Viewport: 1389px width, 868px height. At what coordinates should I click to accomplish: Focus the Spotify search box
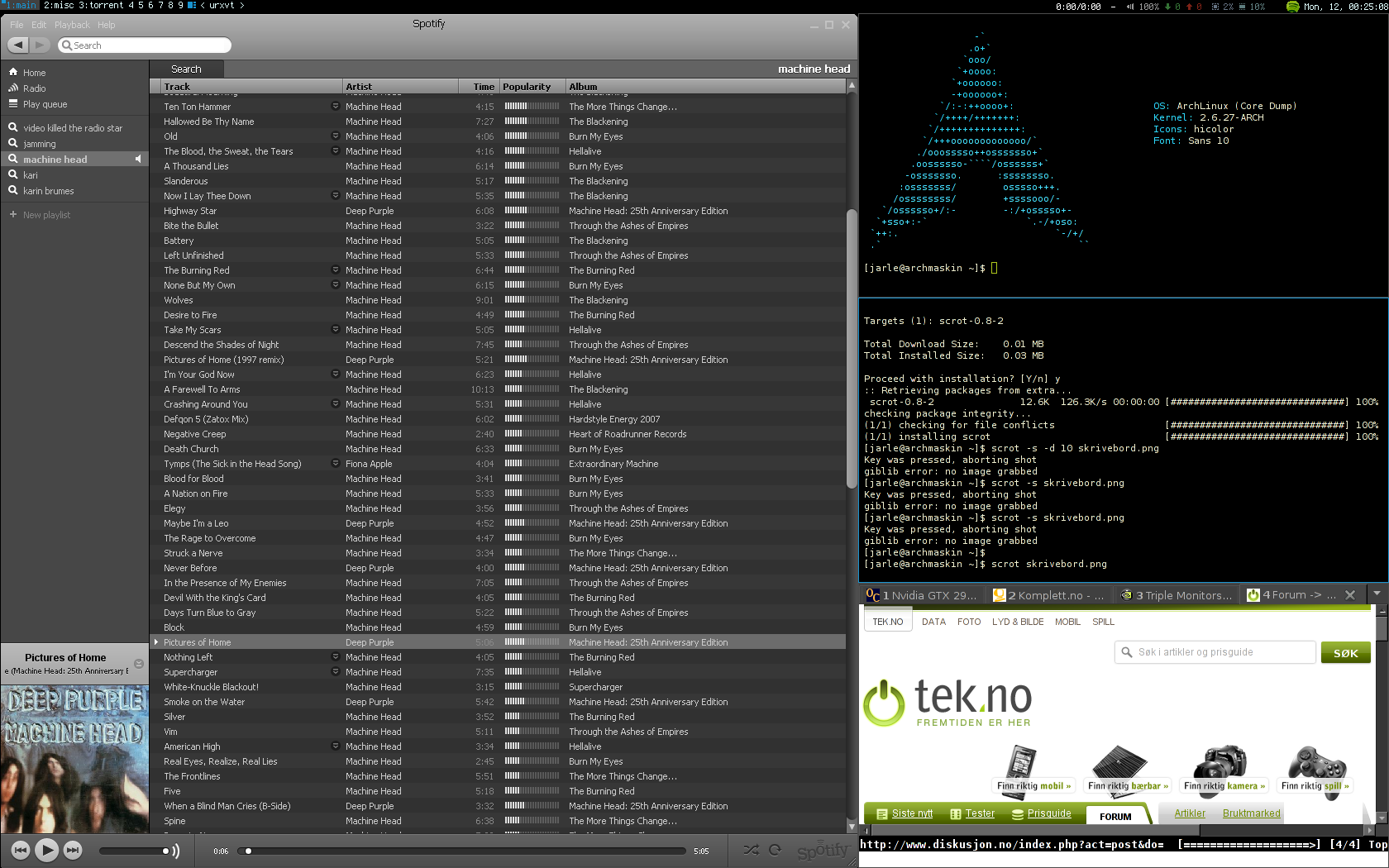145,45
